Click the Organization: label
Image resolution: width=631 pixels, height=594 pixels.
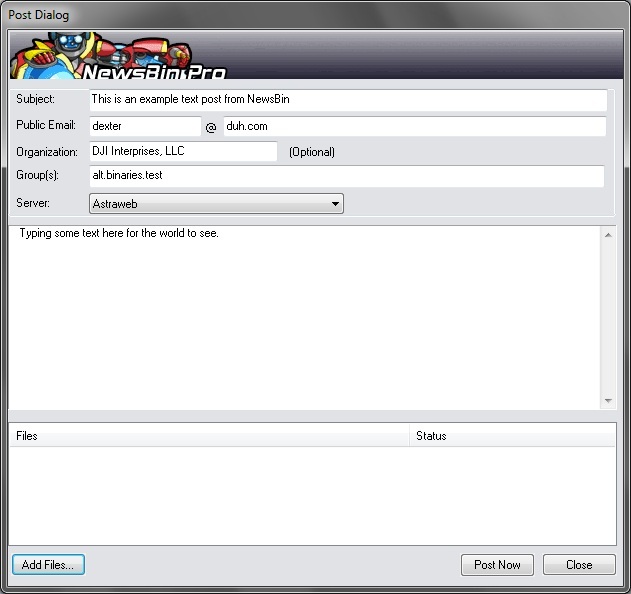click(47, 152)
